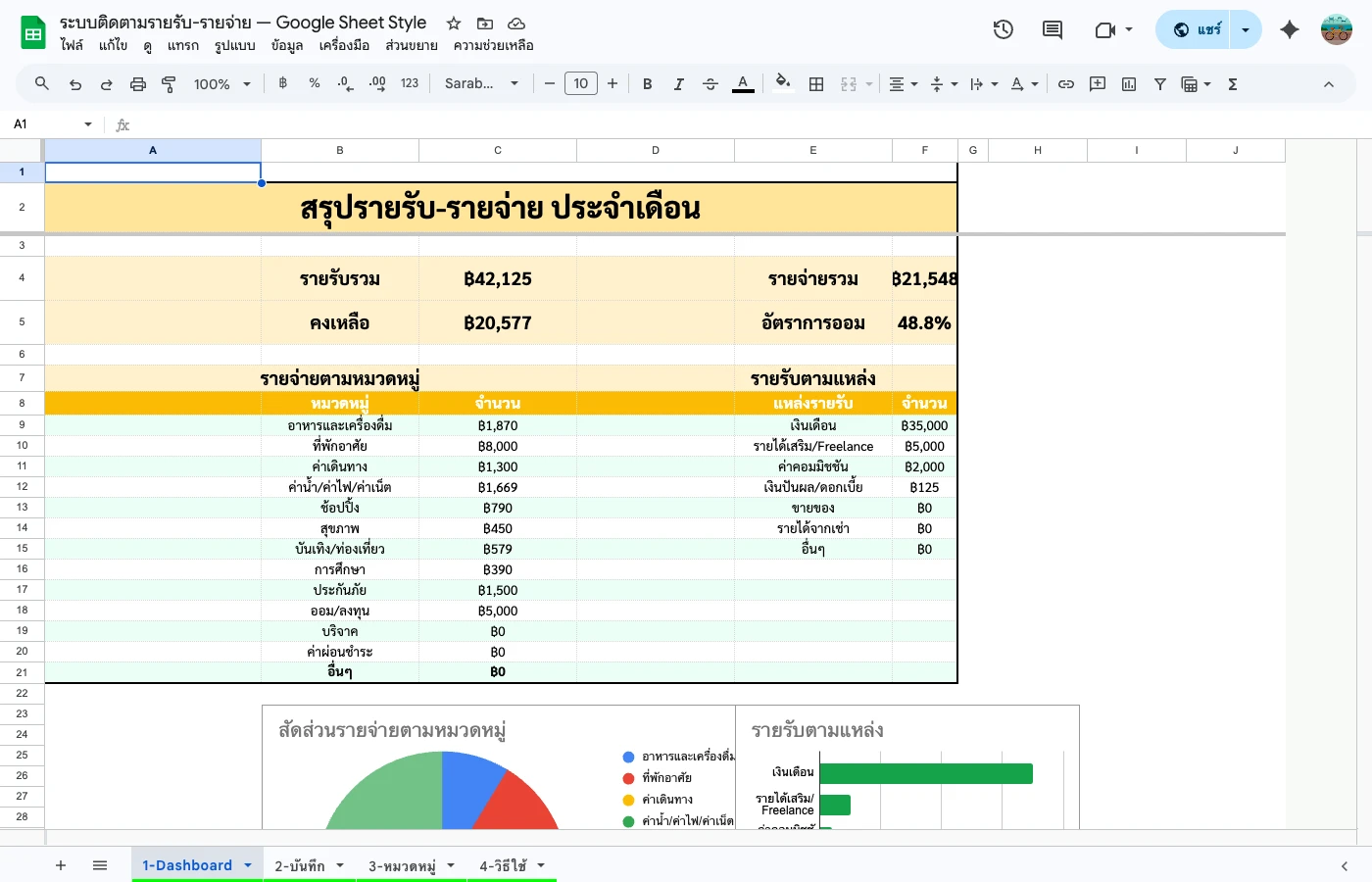Click the functions (Σ) icon
The height and width of the screenshot is (882, 1372).
point(1232,84)
